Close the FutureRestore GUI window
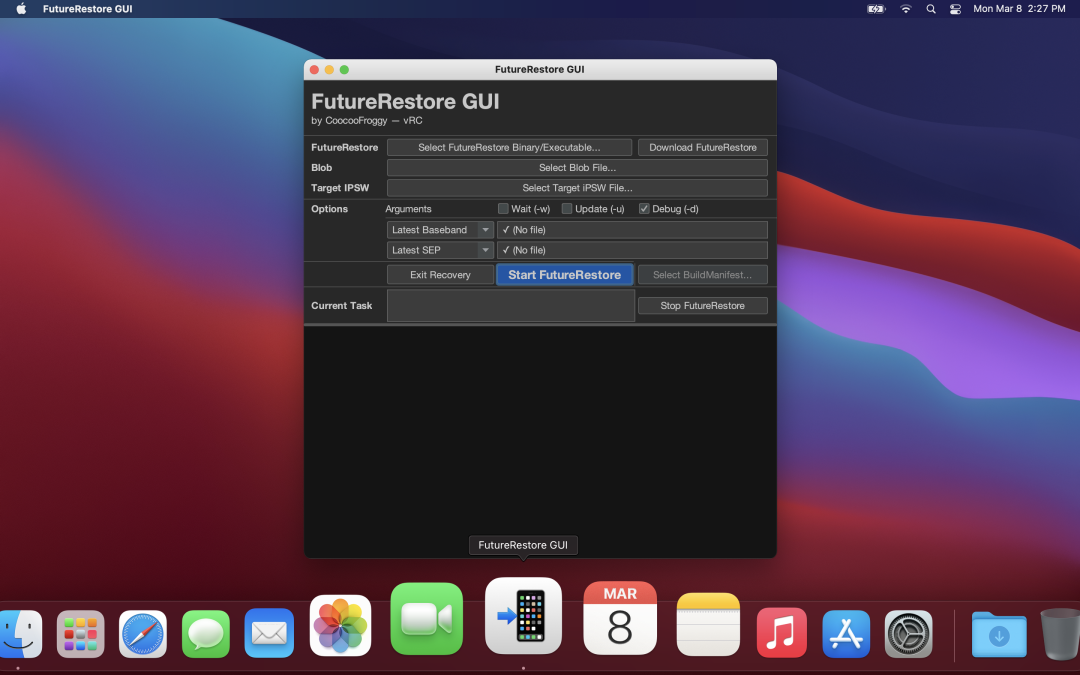Image resolution: width=1080 pixels, height=675 pixels. coord(314,70)
